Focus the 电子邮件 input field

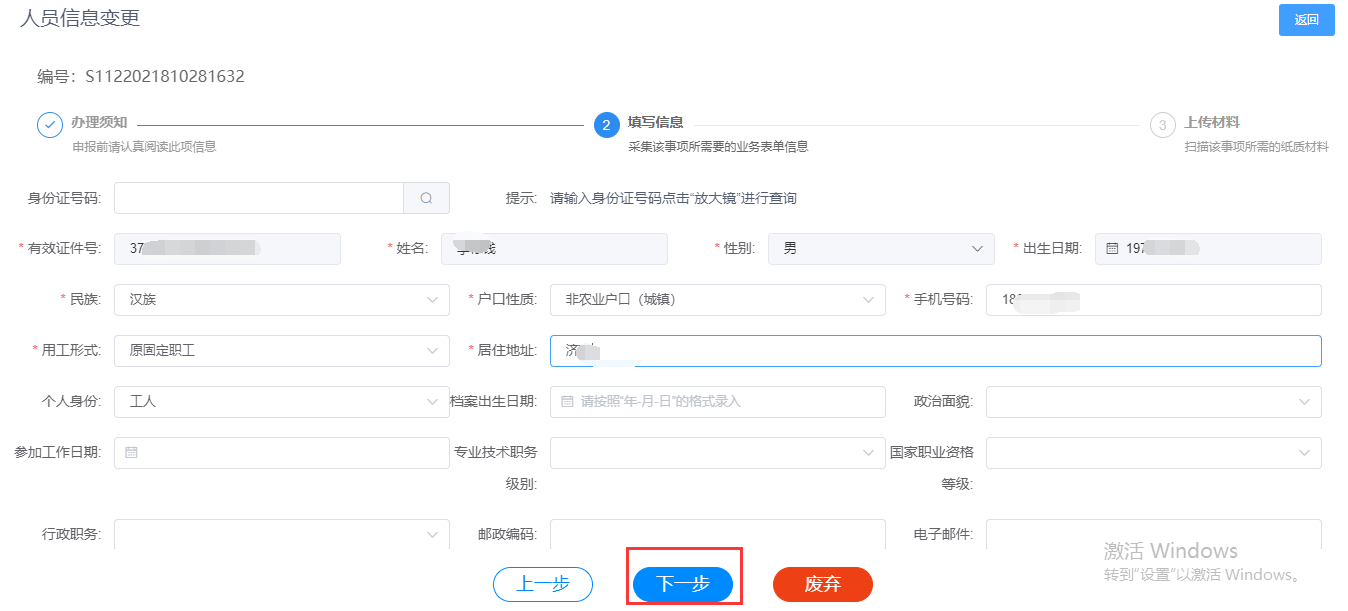[x=1153, y=534]
